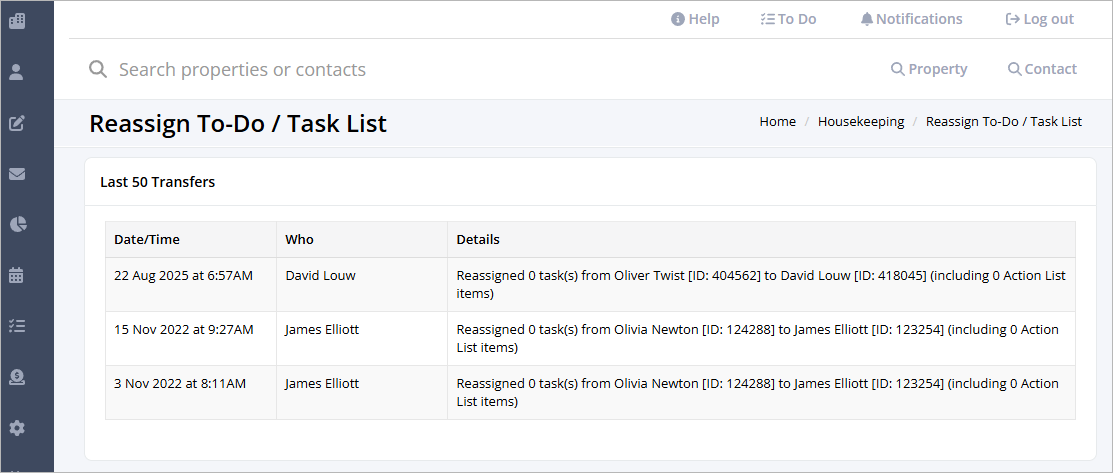Open the buildings icon in sidebar
The image size is (1113, 473).
click(17, 21)
